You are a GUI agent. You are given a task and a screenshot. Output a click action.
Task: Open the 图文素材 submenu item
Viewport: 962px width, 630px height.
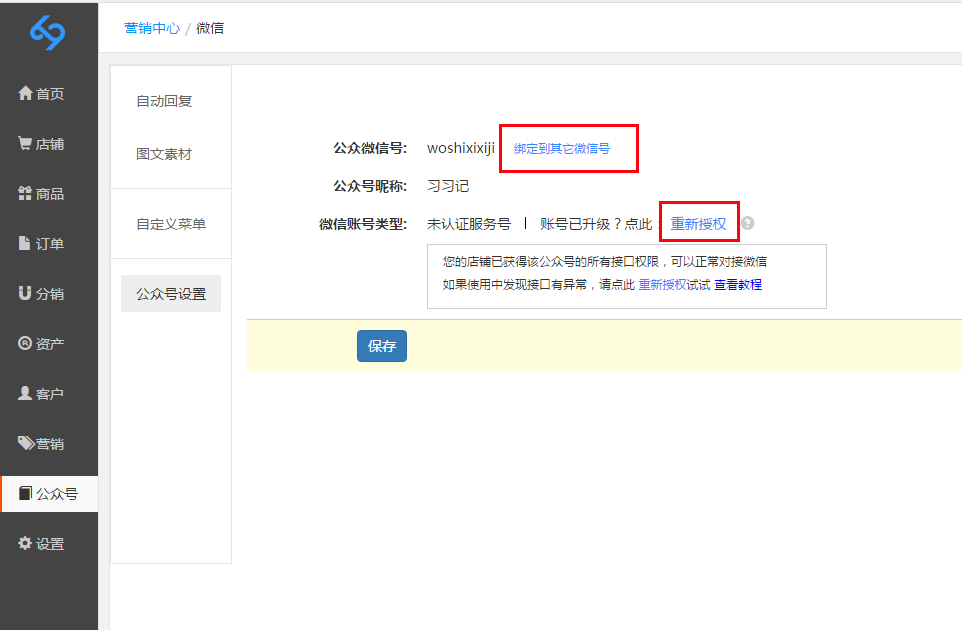tap(164, 154)
